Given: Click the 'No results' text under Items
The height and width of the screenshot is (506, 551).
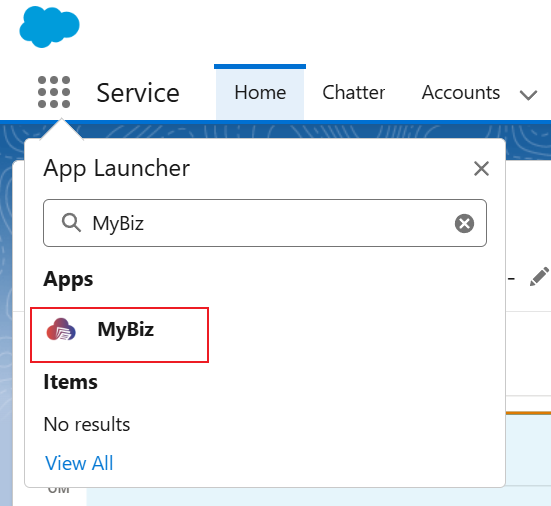Looking at the screenshot, I should point(87,424).
